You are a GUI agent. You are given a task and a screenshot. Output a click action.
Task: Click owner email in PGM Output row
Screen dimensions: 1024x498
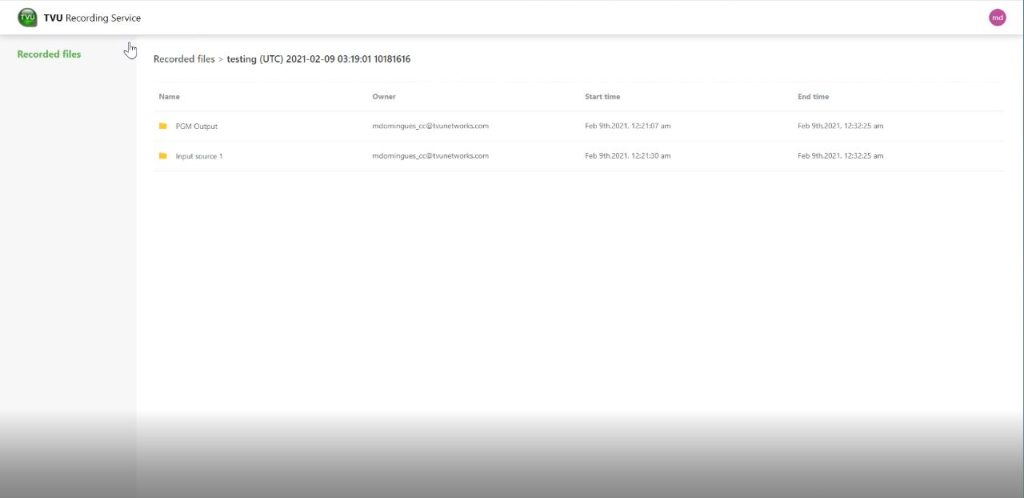tap(430, 126)
